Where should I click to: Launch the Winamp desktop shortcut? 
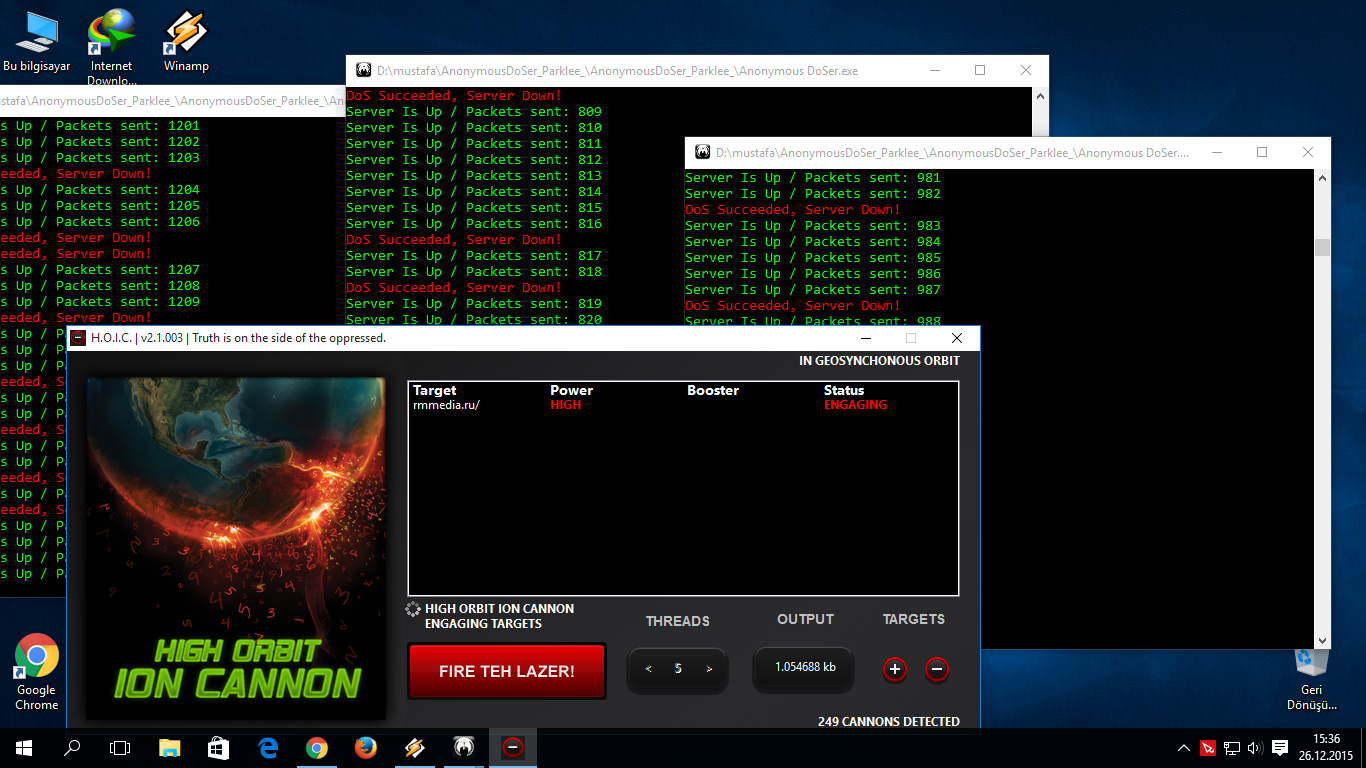(x=186, y=42)
